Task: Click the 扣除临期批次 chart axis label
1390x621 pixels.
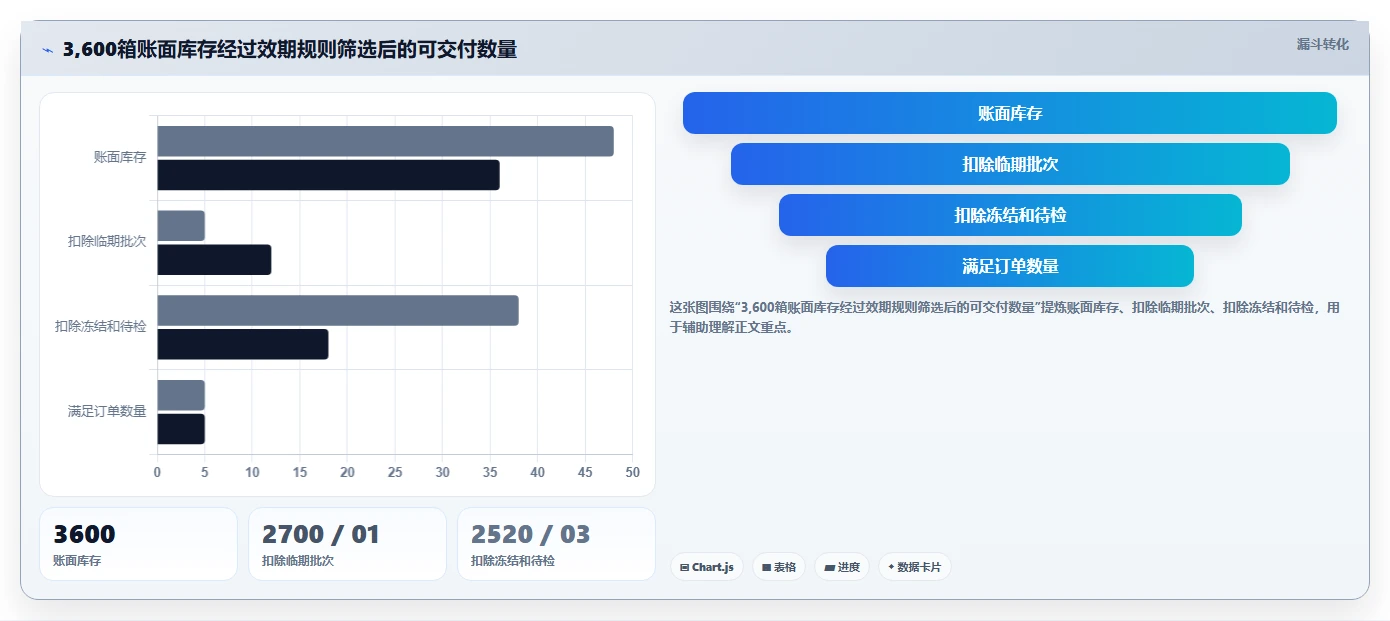Action: click(107, 242)
